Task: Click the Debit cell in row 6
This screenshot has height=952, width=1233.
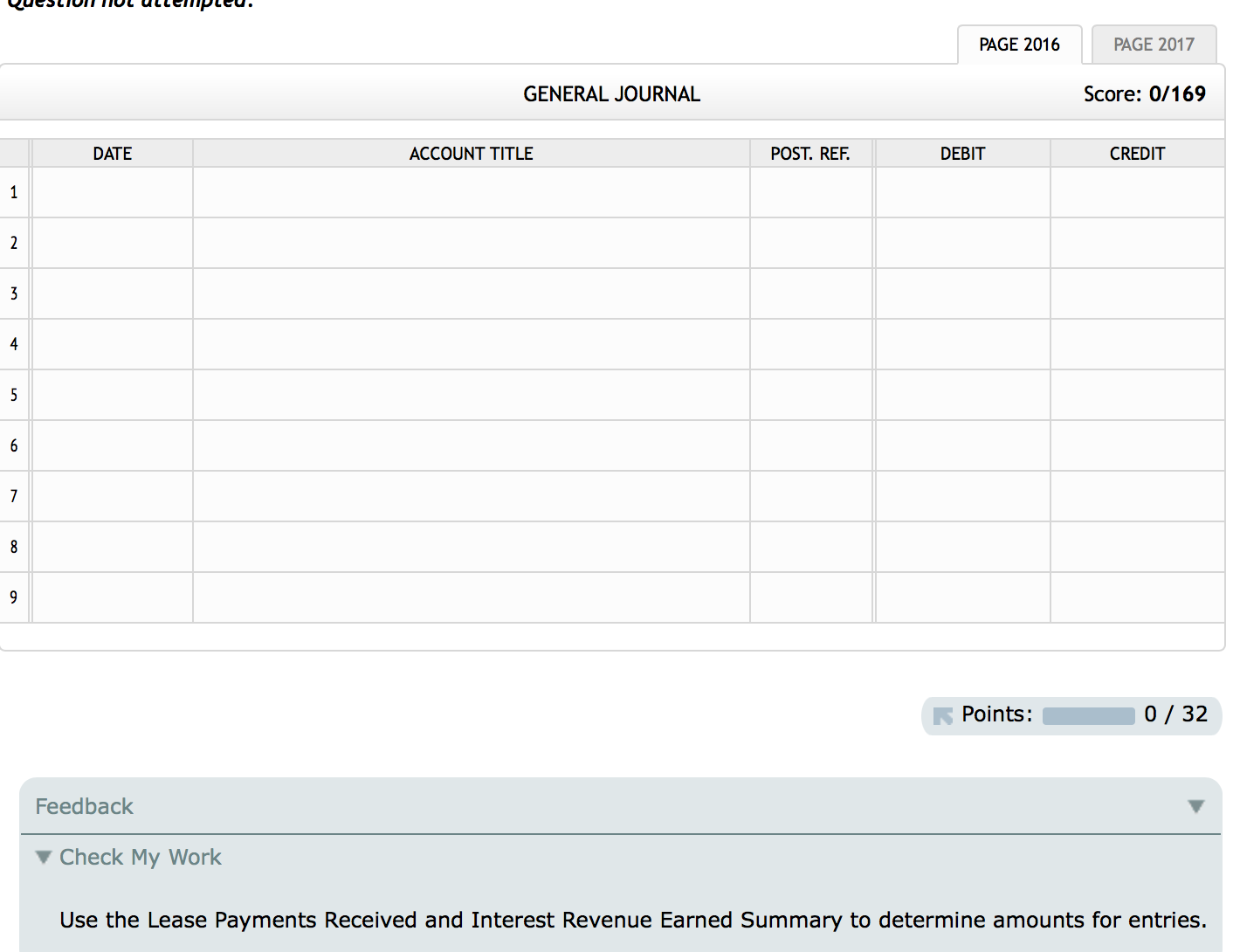Action: [962, 445]
